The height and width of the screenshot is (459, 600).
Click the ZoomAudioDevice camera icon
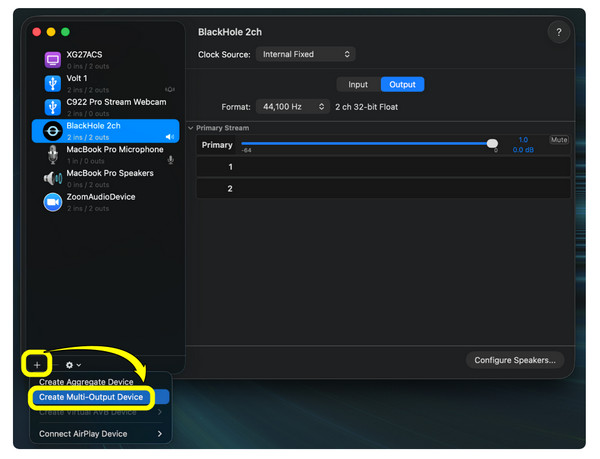click(x=53, y=202)
